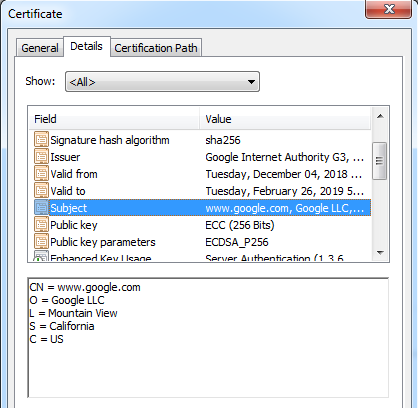Open the Certification Path tab
The height and width of the screenshot is (408, 418).
(x=156, y=48)
